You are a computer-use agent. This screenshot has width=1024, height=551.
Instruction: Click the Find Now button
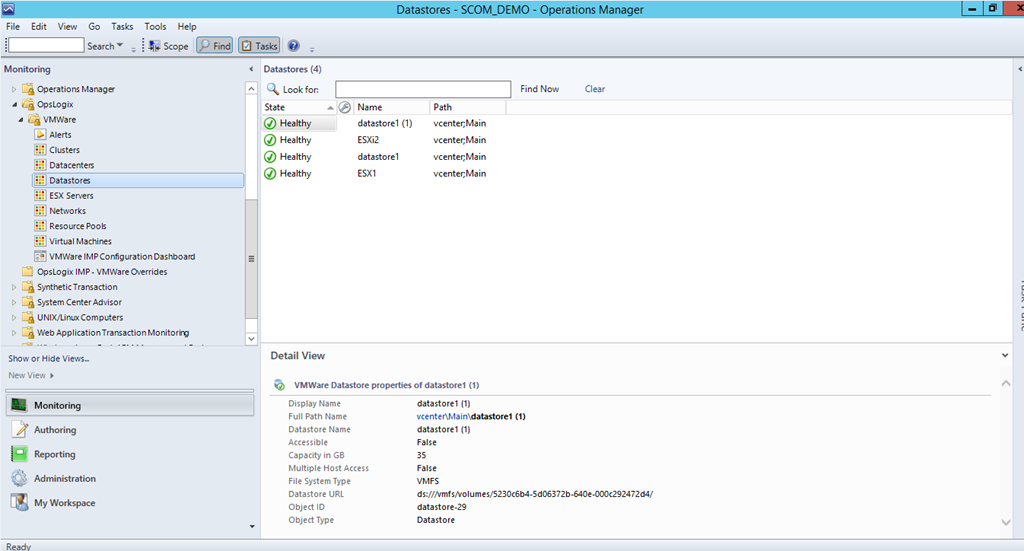coord(539,89)
